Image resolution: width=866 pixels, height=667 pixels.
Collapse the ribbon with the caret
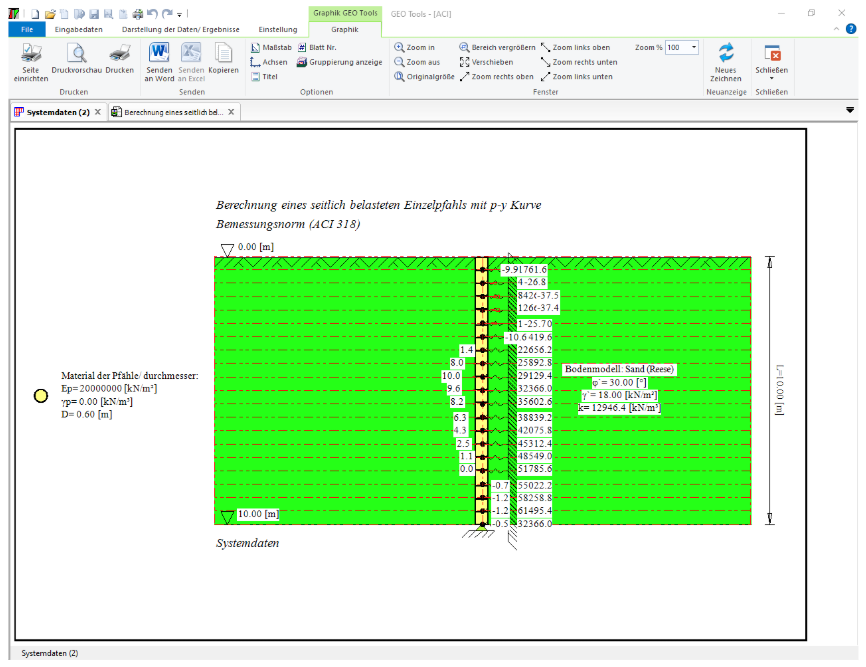[x=836, y=29]
